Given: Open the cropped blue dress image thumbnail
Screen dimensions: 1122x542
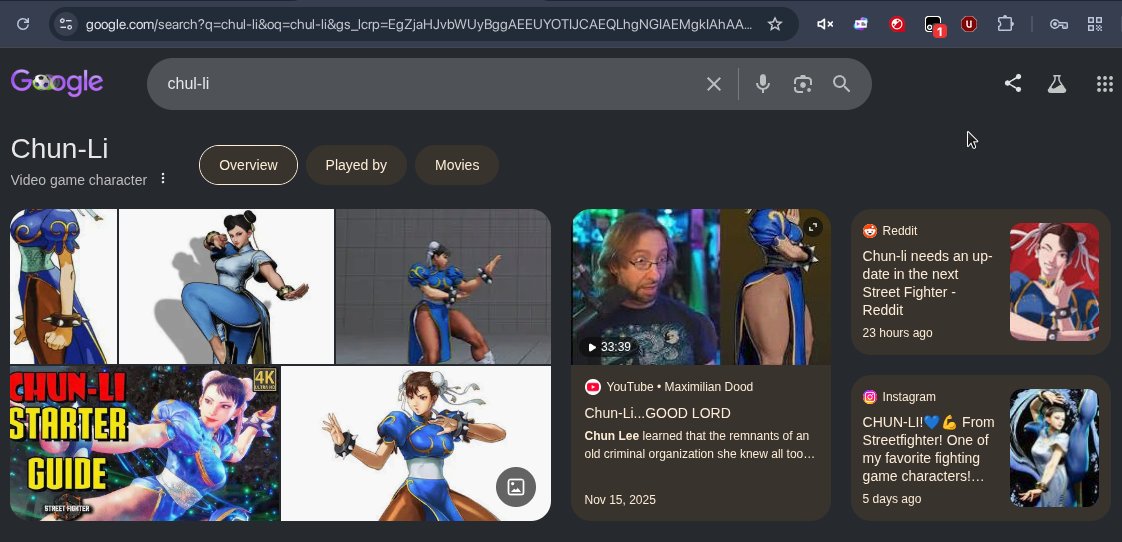Looking at the screenshot, I should tap(63, 286).
